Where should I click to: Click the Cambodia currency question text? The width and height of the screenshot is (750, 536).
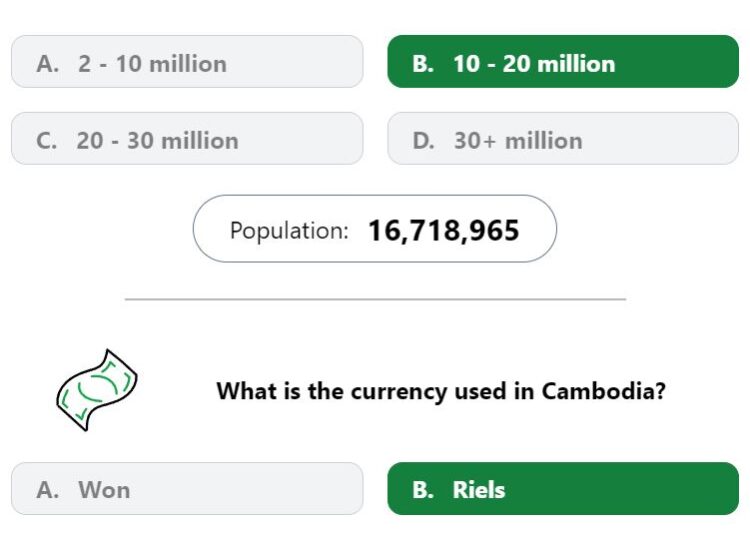[441, 391]
